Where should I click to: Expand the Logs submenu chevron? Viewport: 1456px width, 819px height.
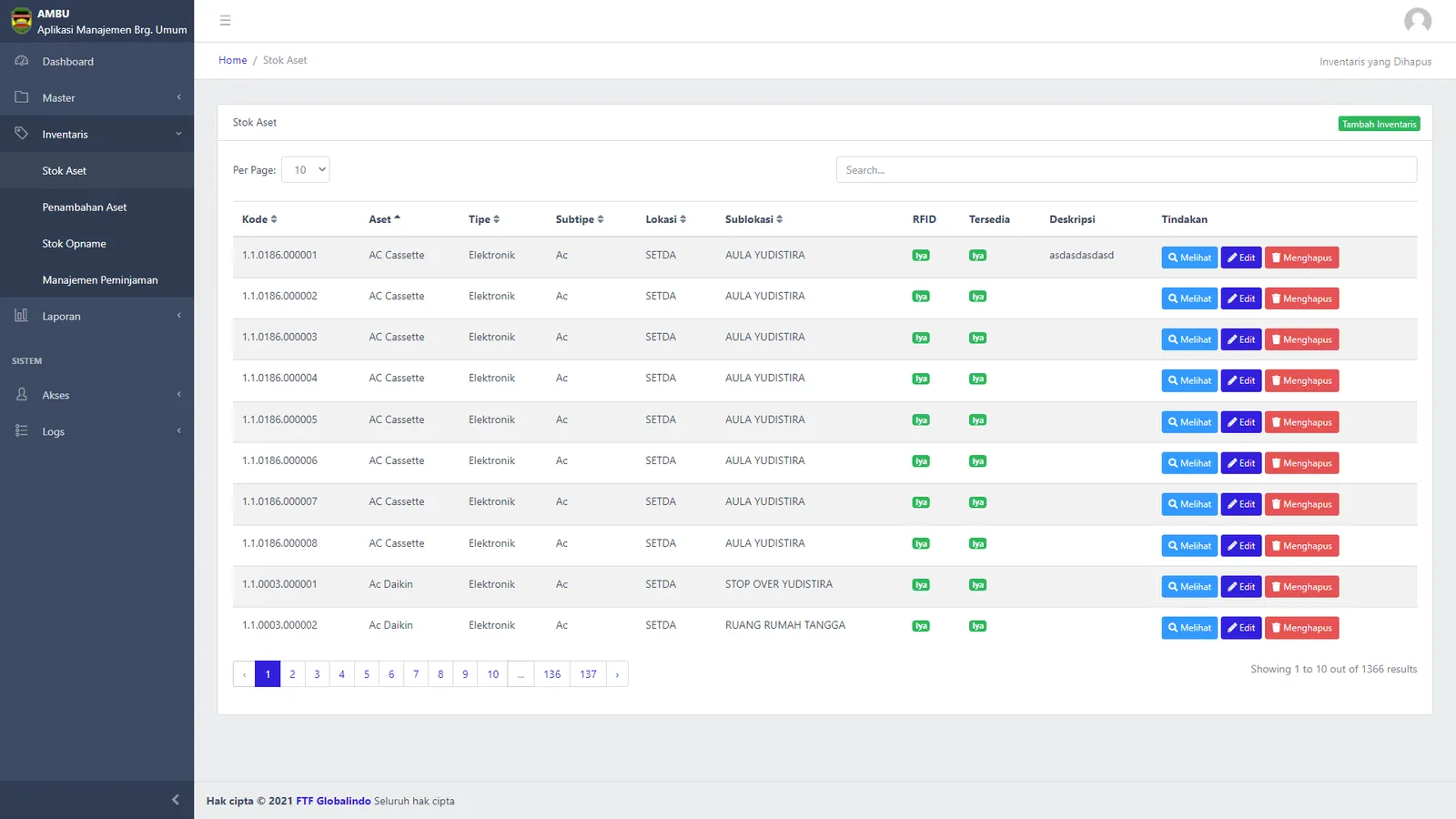coord(179,431)
